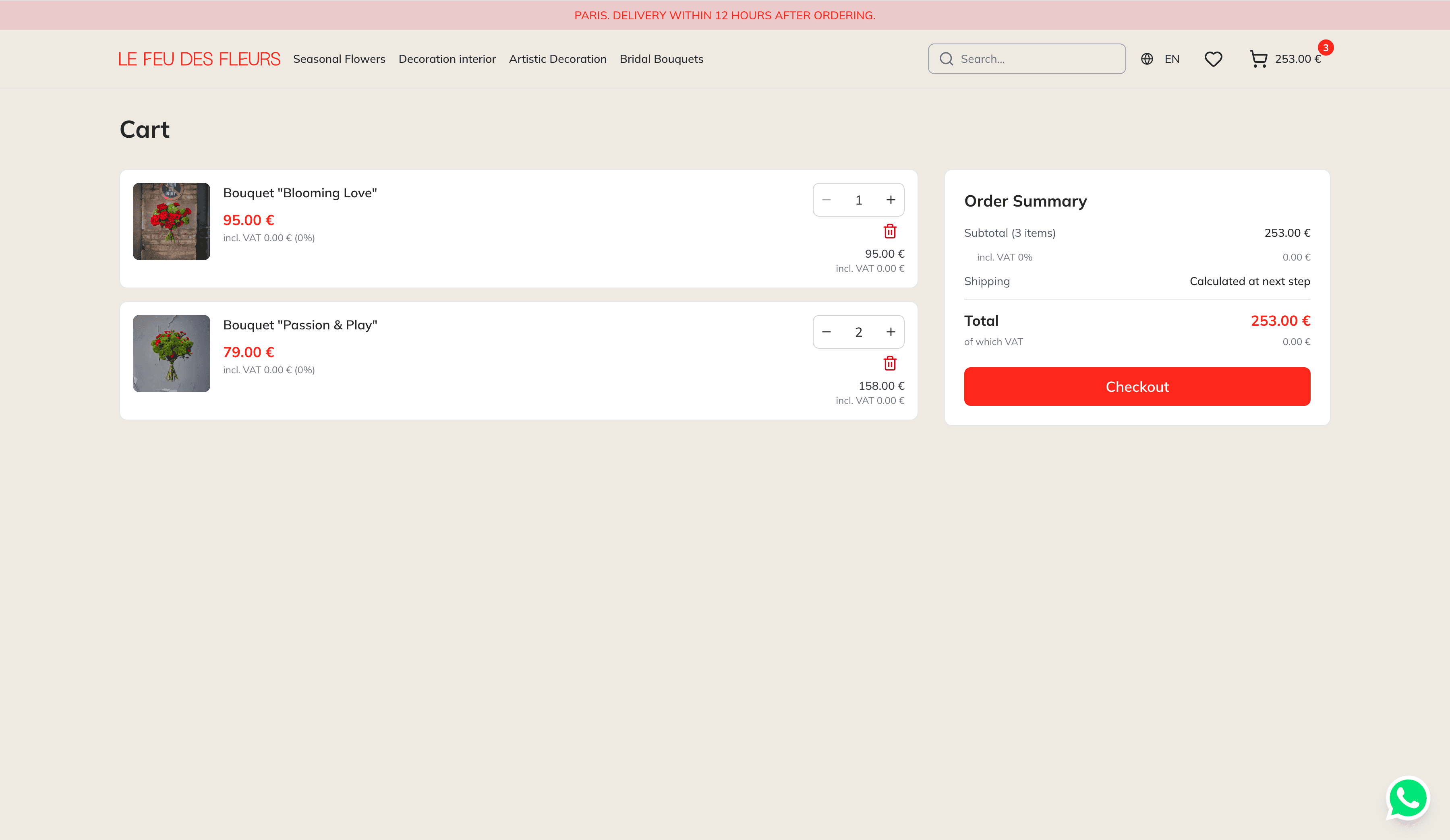Open WhatsApp chat bubble
This screenshot has width=1450, height=840.
point(1407,798)
